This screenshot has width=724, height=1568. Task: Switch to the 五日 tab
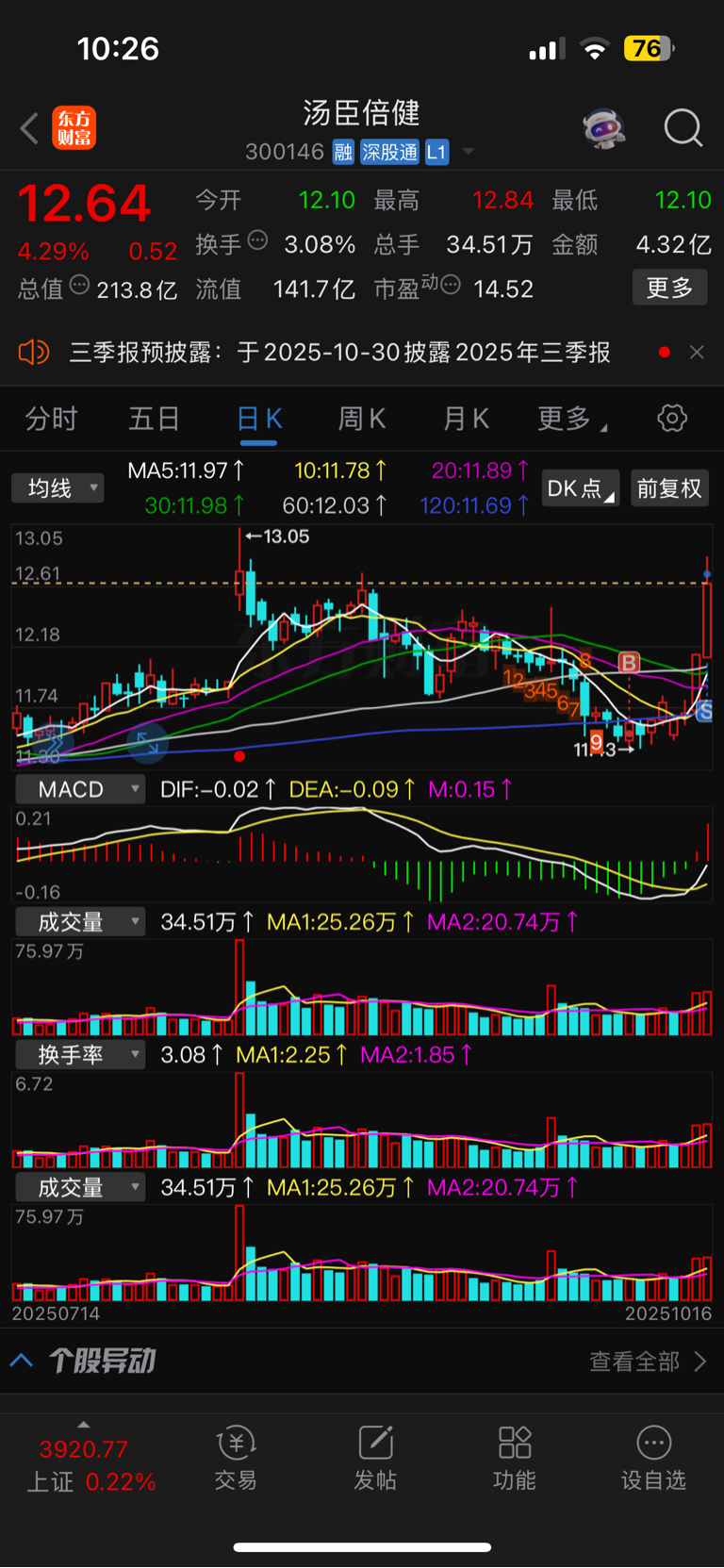[x=154, y=419]
